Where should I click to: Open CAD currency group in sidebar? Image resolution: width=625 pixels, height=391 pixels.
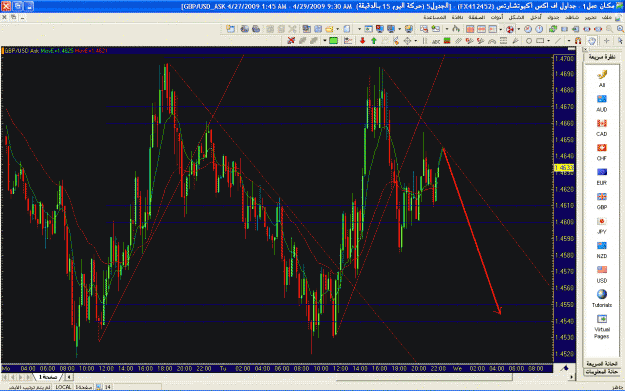(x=601, y=127)
